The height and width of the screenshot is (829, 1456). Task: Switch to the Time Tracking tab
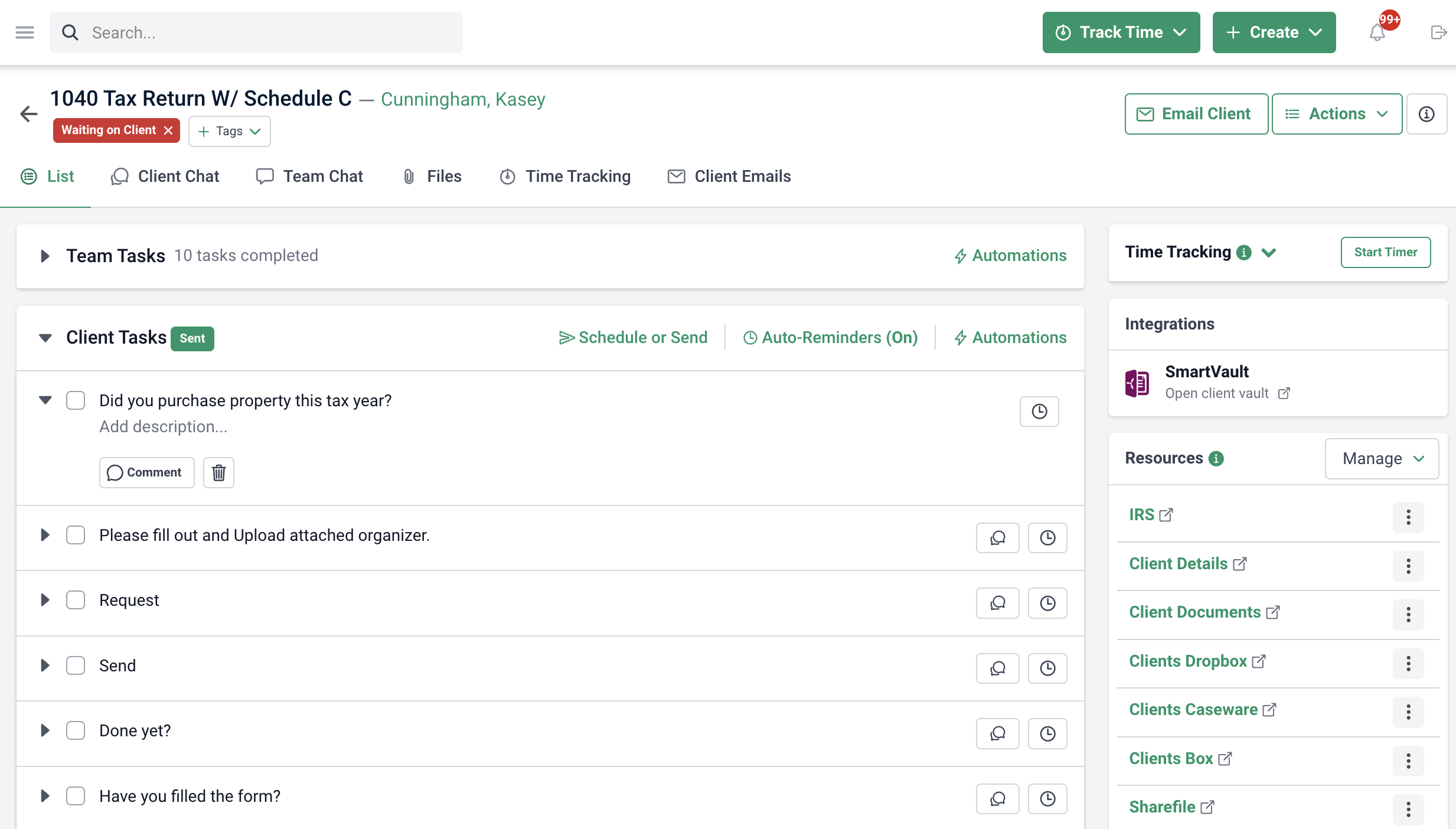point(565,177)
